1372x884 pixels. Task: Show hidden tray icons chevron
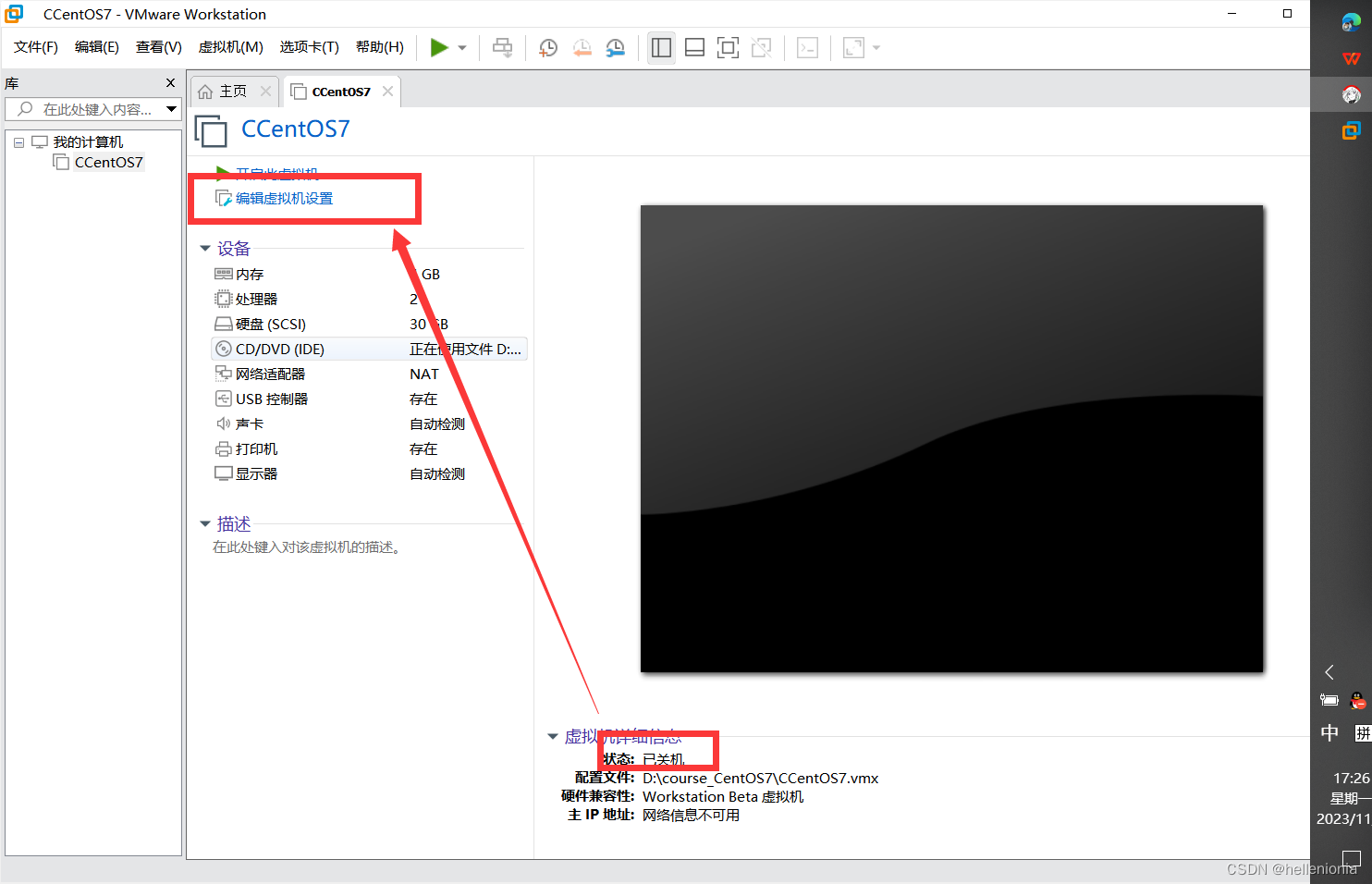click(x=1329, y=672)
